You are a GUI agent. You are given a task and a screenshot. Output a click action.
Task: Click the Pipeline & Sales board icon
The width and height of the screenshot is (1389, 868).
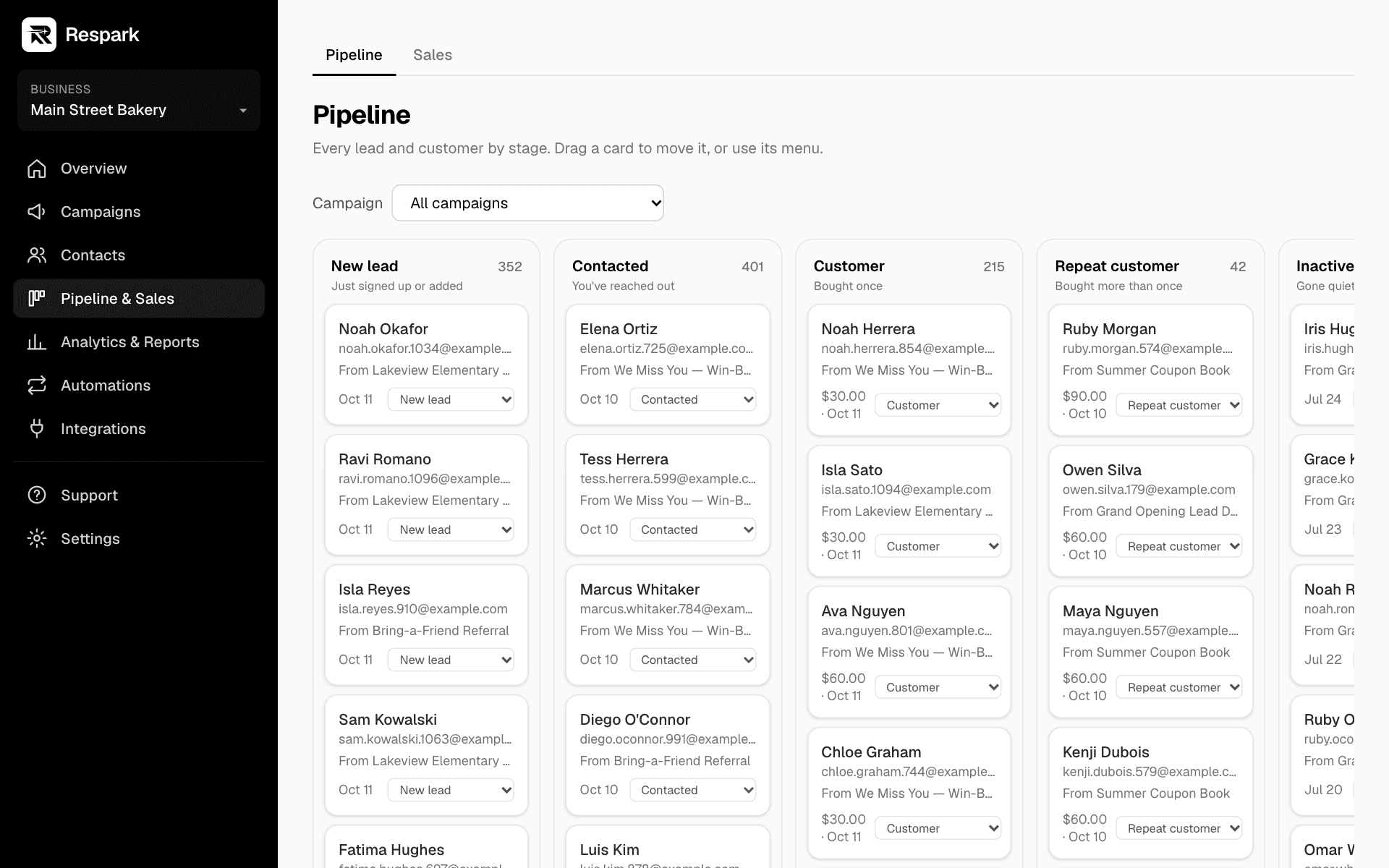pyautogui.click(x=37, y=299)
